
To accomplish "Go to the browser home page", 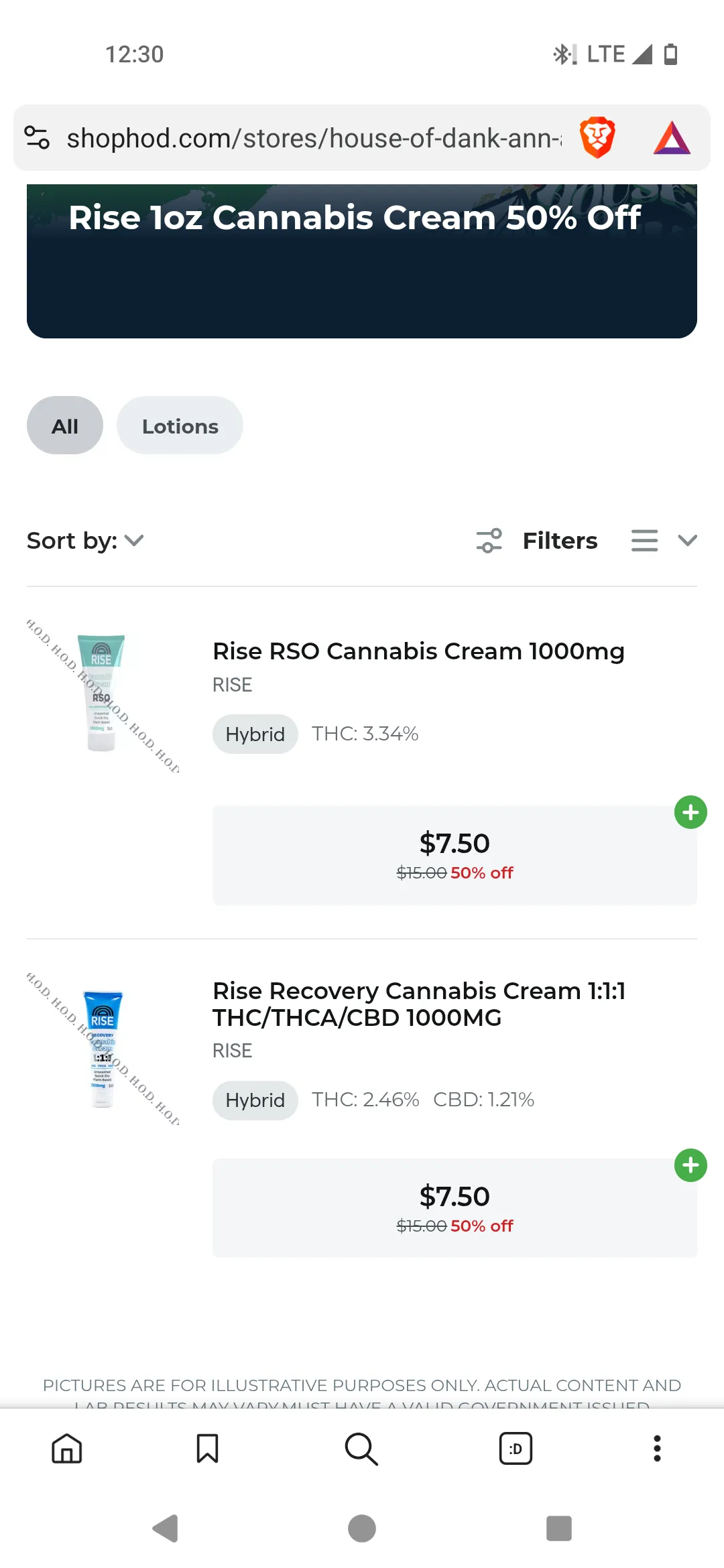I will click(x=67, y=1449).
